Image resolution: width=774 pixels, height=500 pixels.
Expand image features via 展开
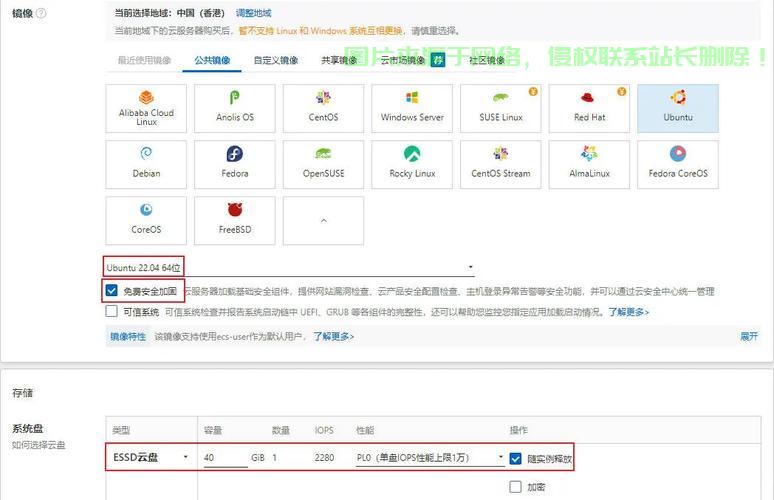[x=749, y=337]
